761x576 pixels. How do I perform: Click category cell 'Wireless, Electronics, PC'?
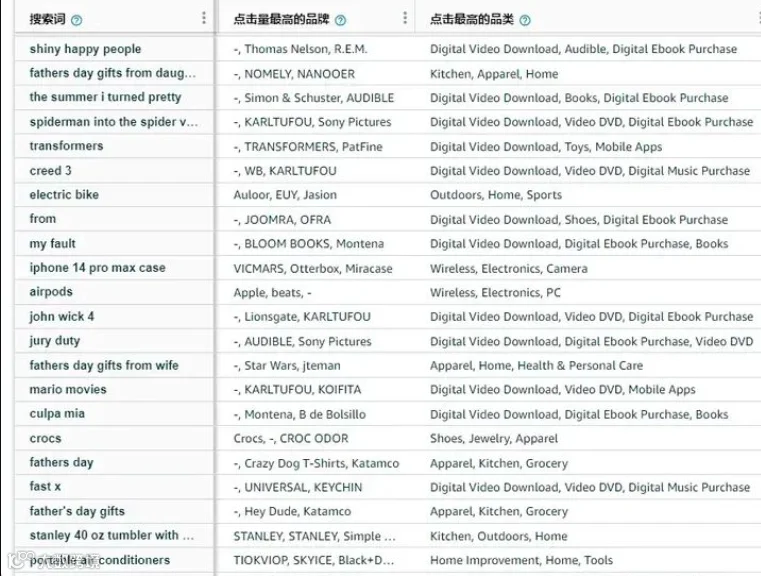495,293
